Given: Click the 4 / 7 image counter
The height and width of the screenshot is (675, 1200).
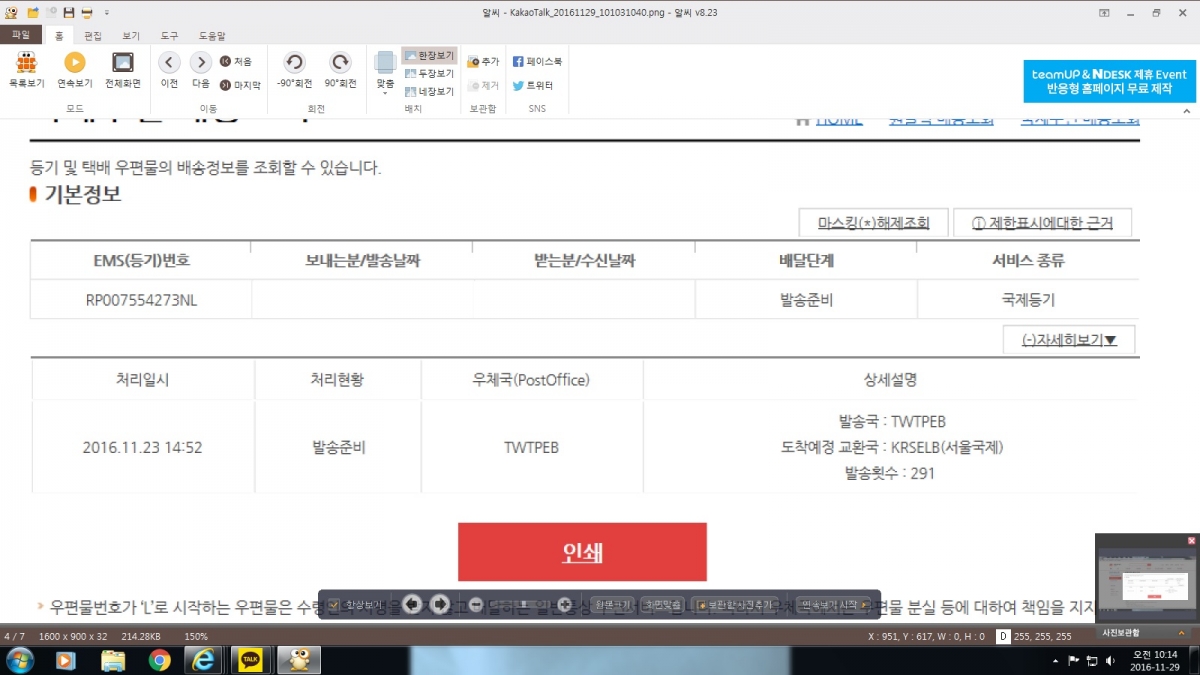Looking at the screenshot, I should click(x=15, y=636).
